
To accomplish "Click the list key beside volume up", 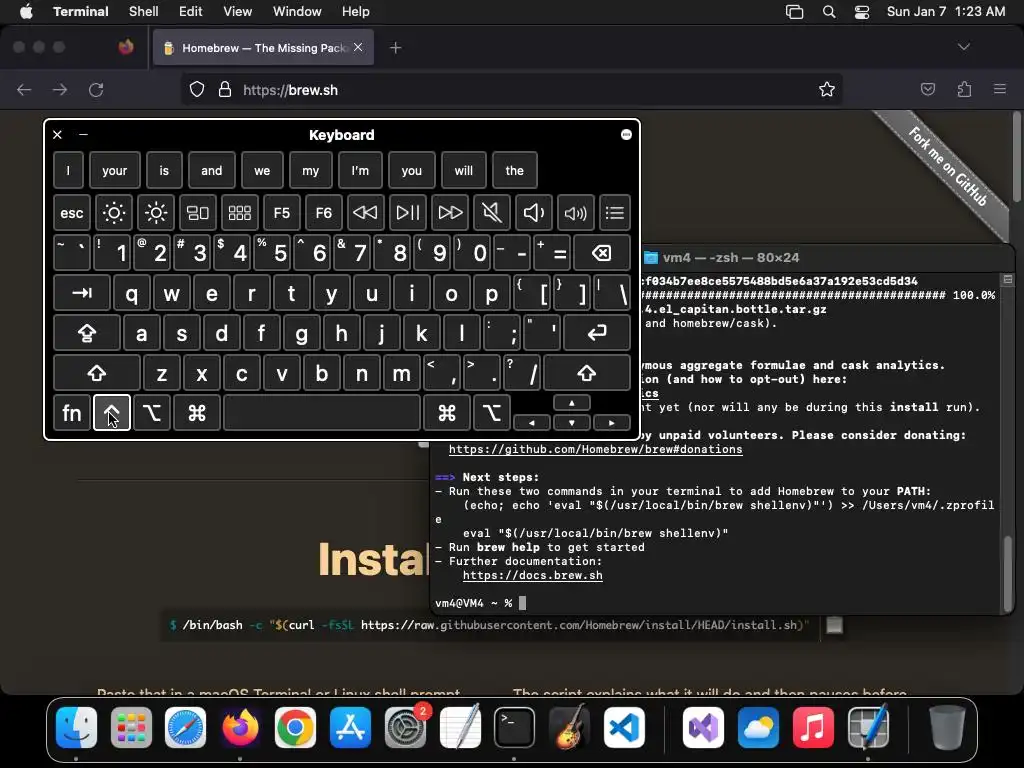I will (x=615, y=212).
